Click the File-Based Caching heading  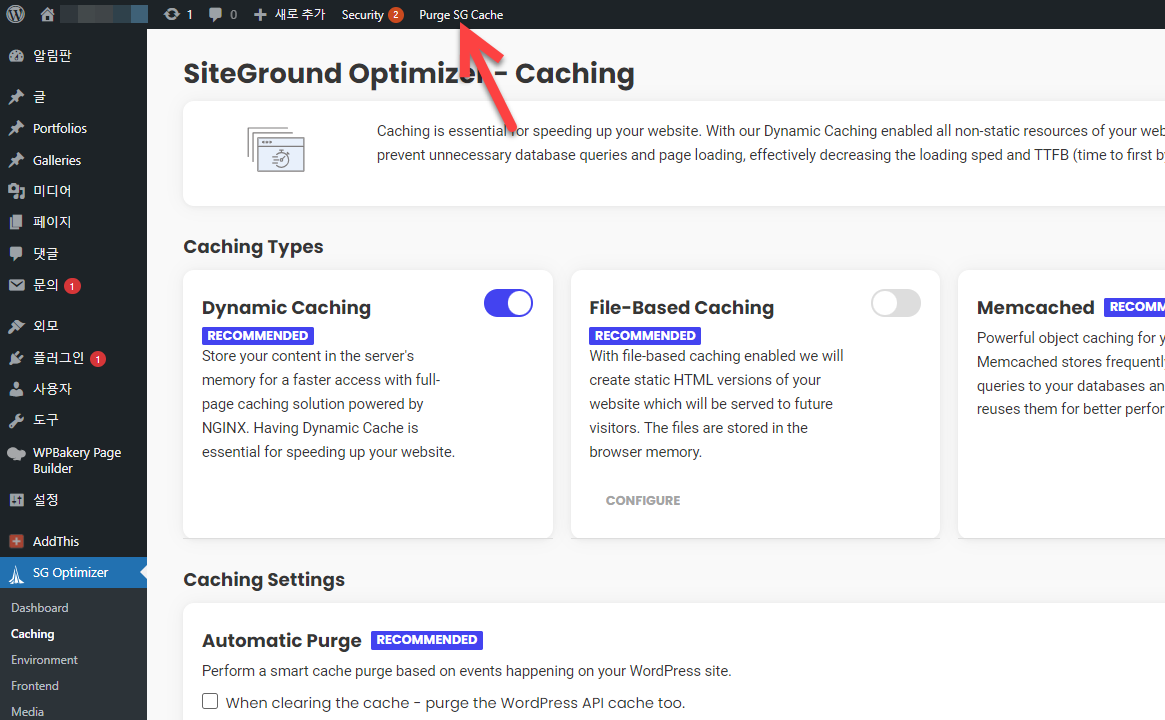click(681, 308)
